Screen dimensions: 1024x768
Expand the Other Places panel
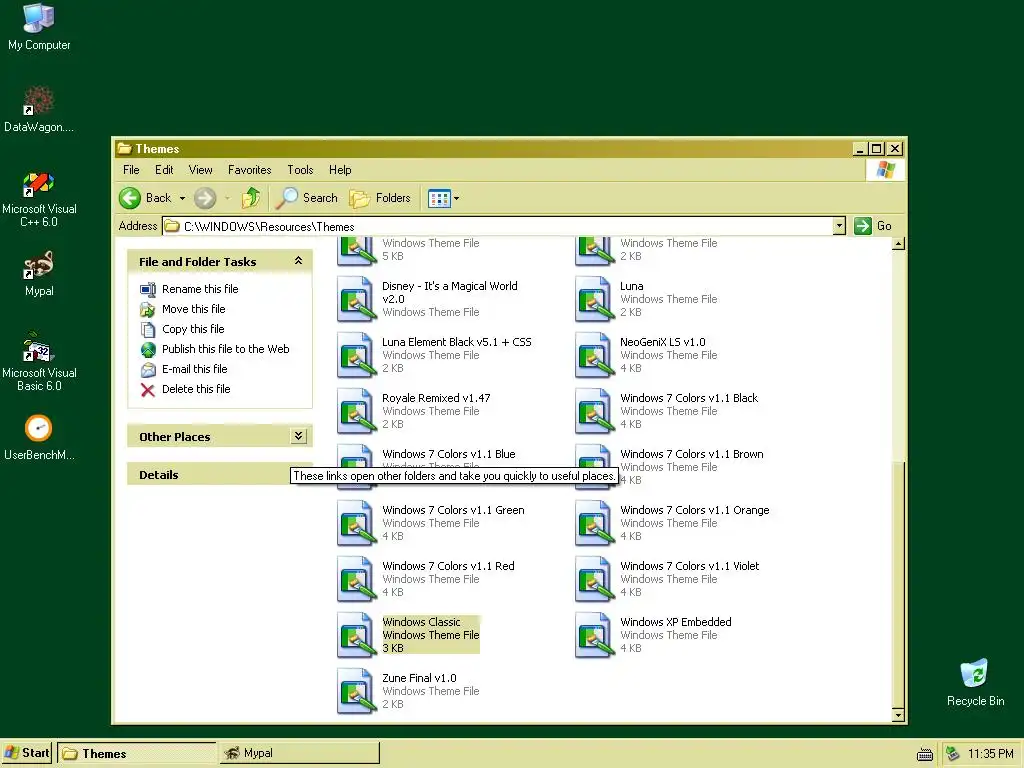pos(298,436)
